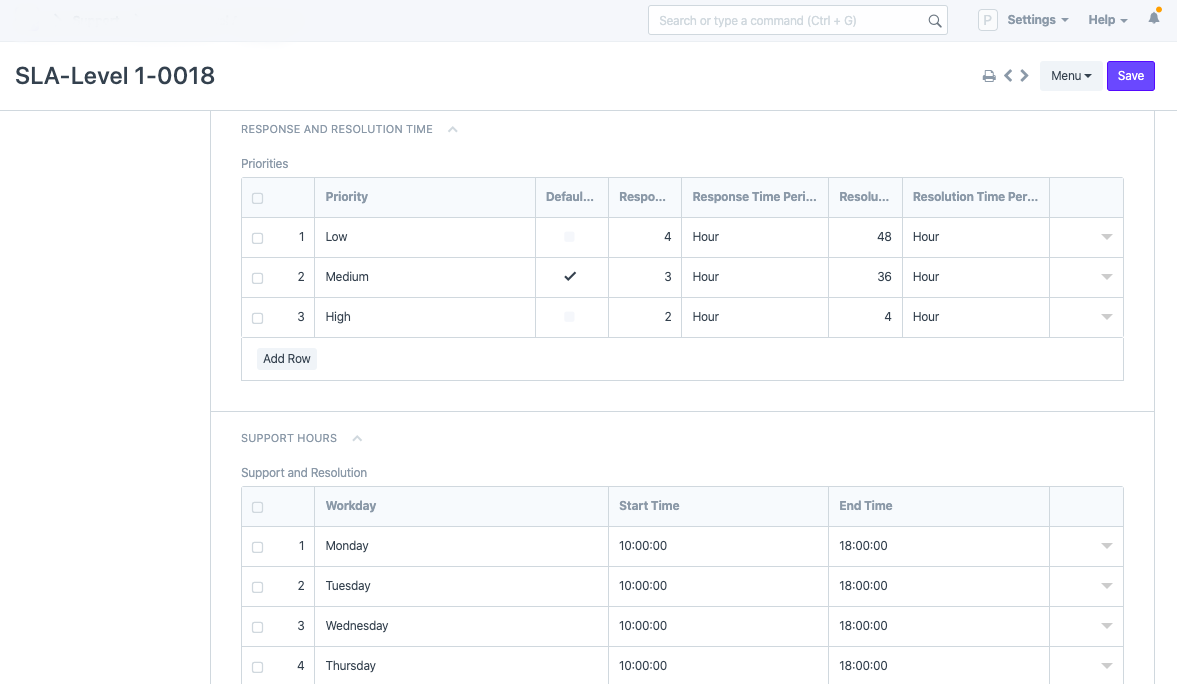Tick the checkbox for High priority row
Viewport: 1177px width, 684px height.
tap(257, 318)
